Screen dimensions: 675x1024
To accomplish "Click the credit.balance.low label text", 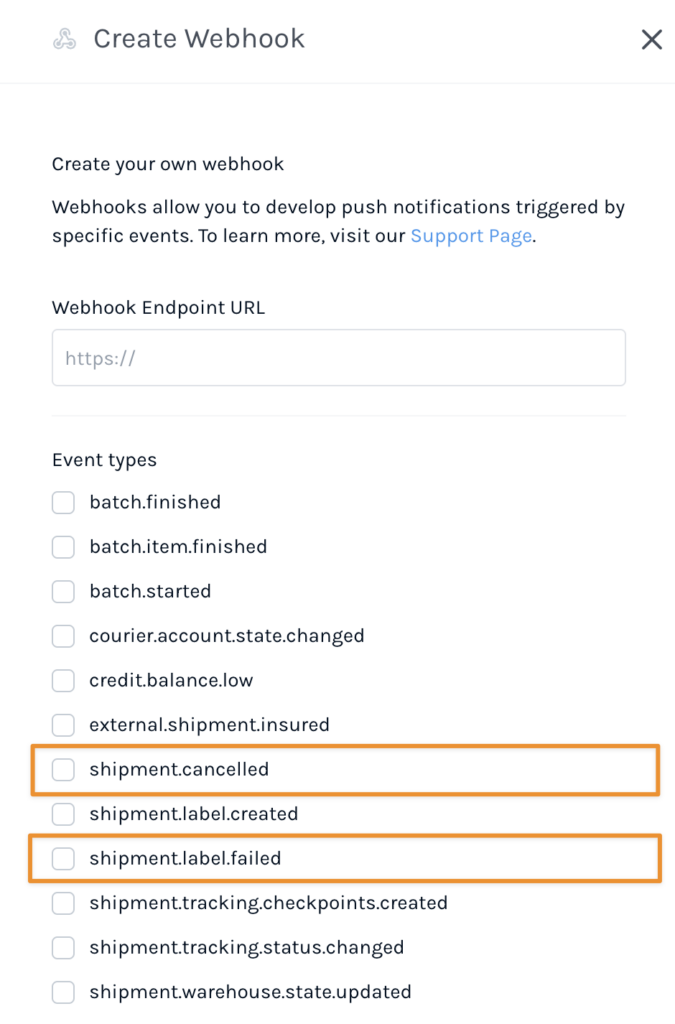I will pos(171,680).
